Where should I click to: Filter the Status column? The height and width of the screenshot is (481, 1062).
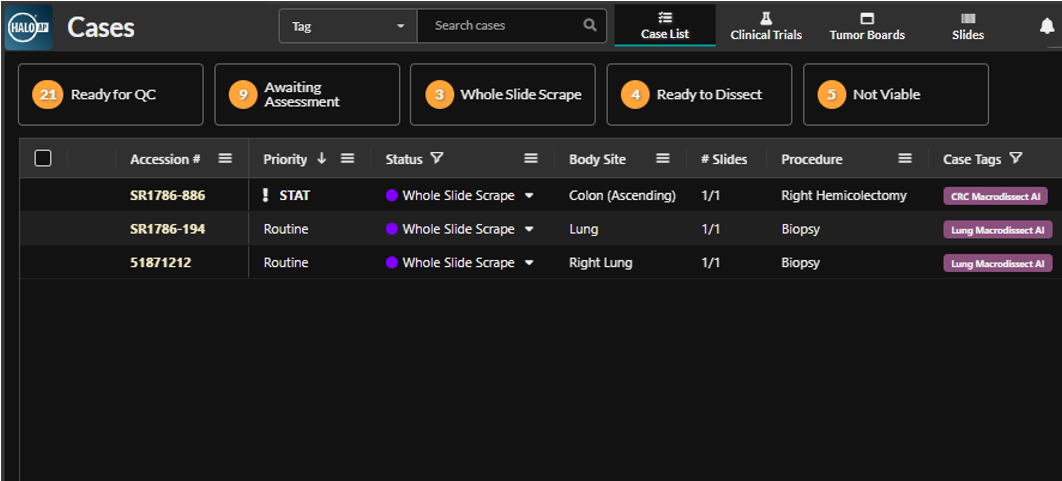(x=438, y=159)
